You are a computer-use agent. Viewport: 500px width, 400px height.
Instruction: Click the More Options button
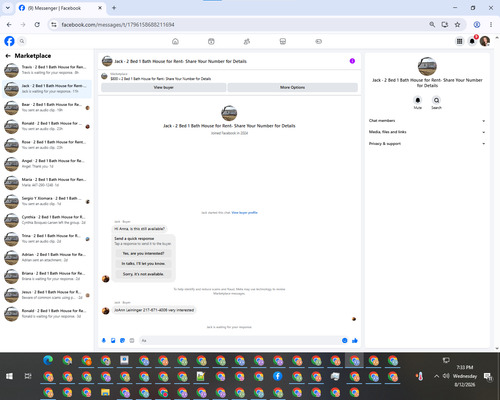coord(292,87)
